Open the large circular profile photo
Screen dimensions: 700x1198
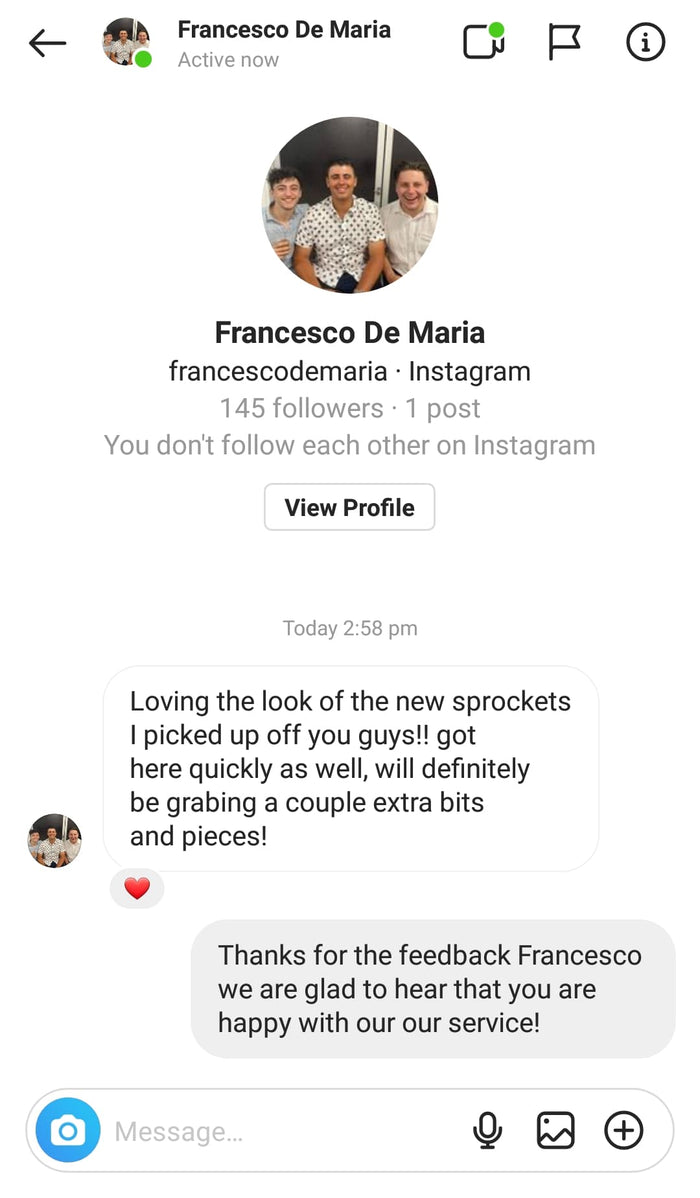point(350,205)
